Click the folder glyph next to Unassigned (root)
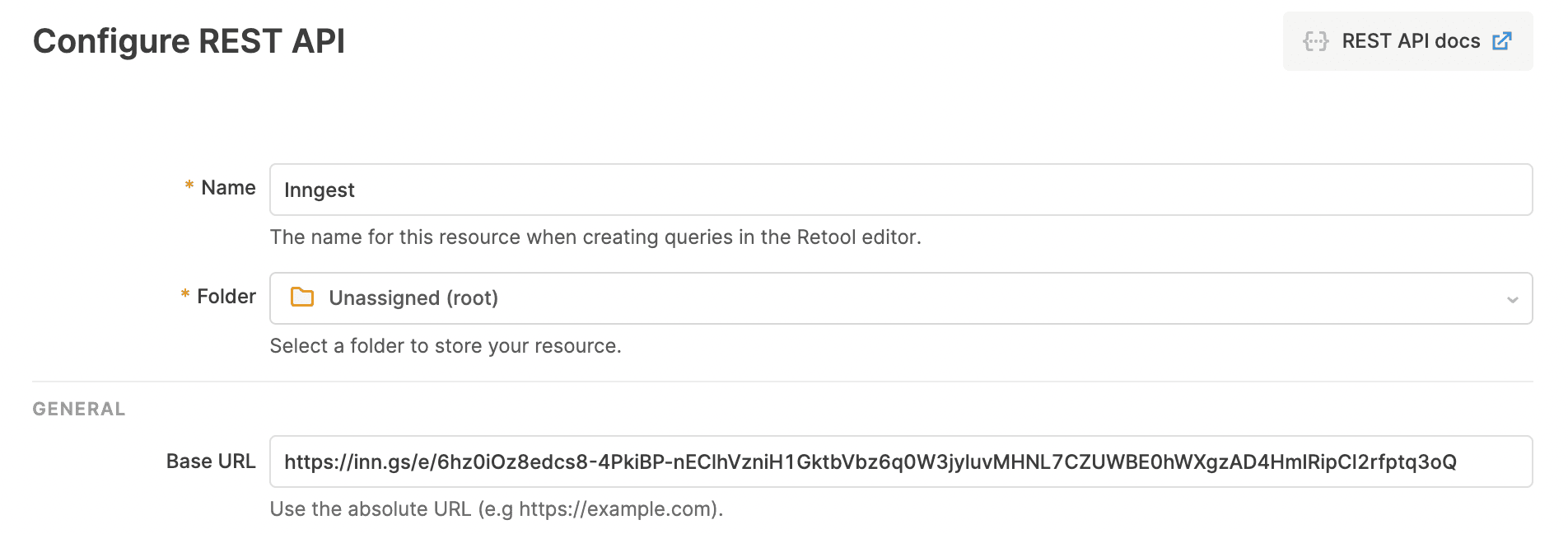This screenshot has width=1568, height=534. click(x=302, y=297)
